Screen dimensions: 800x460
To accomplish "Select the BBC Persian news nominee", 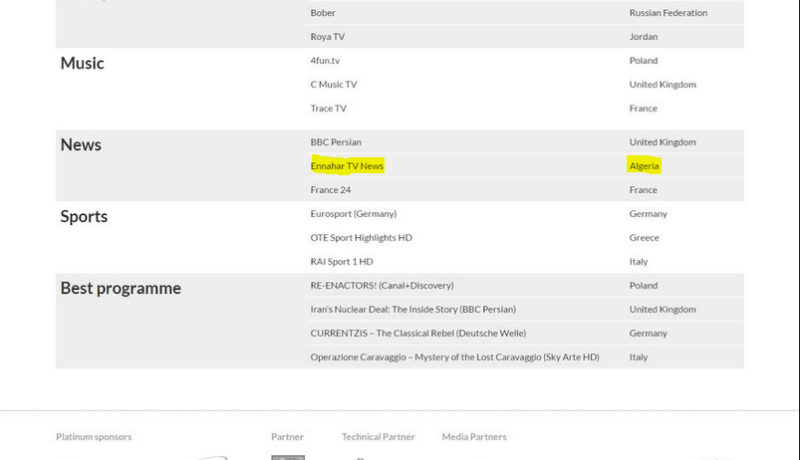I will pos(336,142).
